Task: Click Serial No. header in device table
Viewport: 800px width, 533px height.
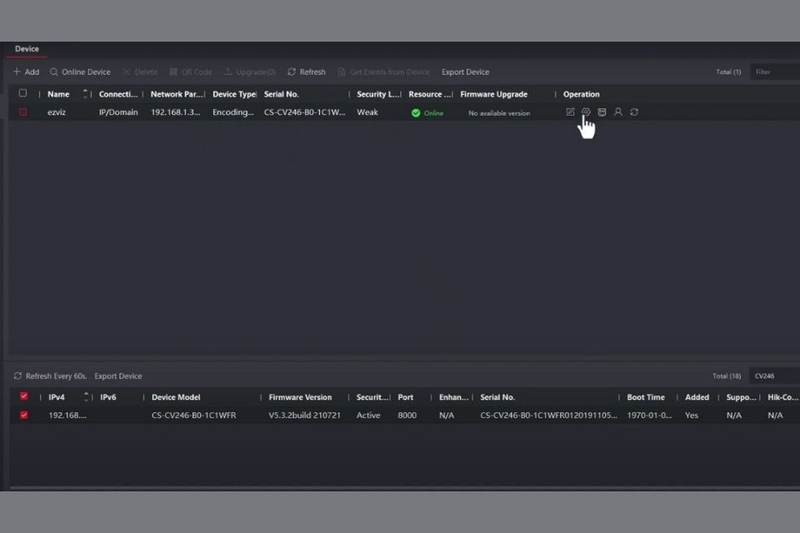Action: tap(281, 94)
